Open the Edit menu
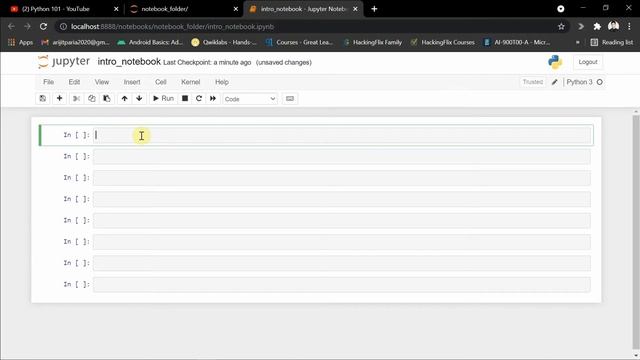Screen dimensions: 640x360 [74, 82]
